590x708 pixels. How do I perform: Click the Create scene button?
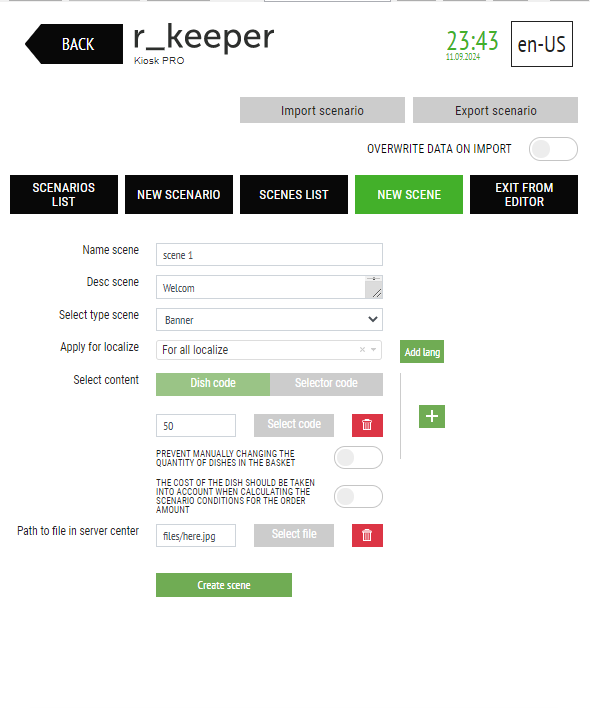coord(224,585)
